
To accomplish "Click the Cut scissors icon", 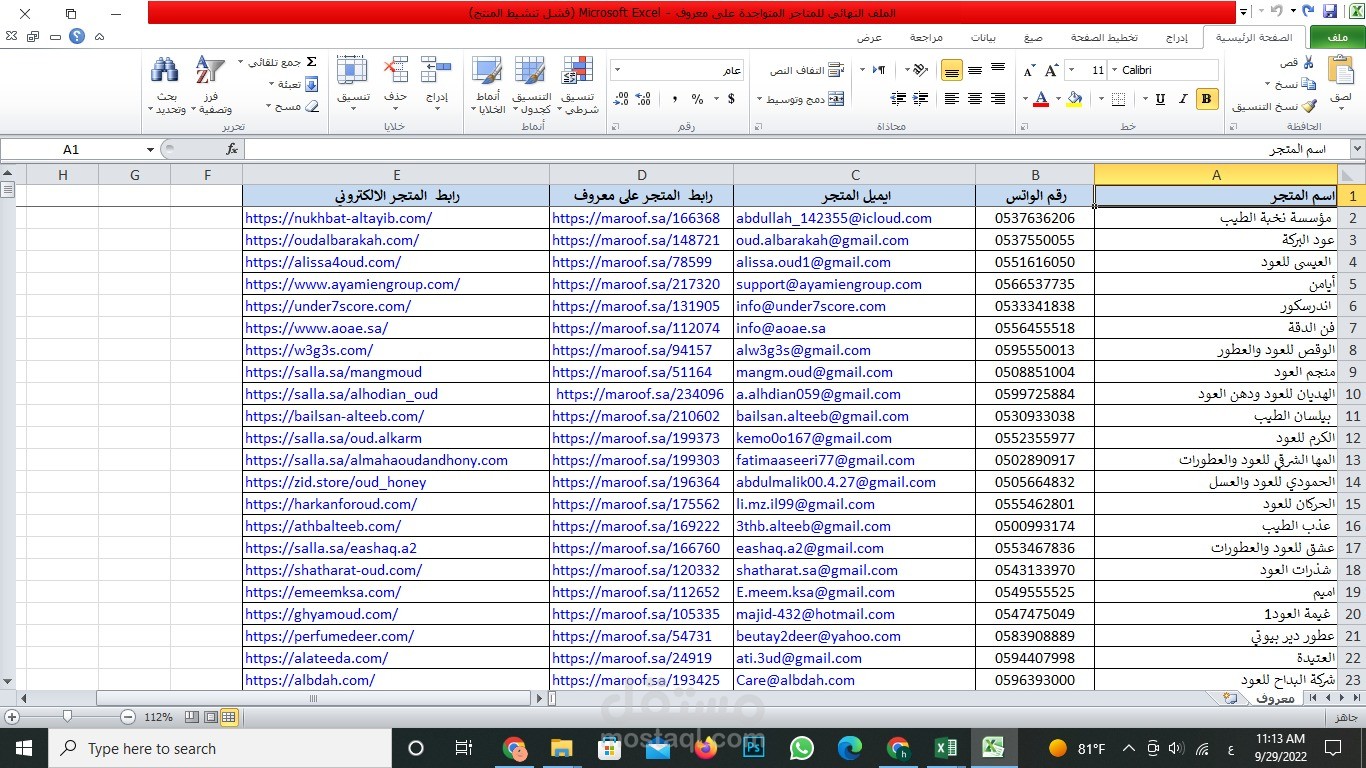I will tap(1308, 63).
